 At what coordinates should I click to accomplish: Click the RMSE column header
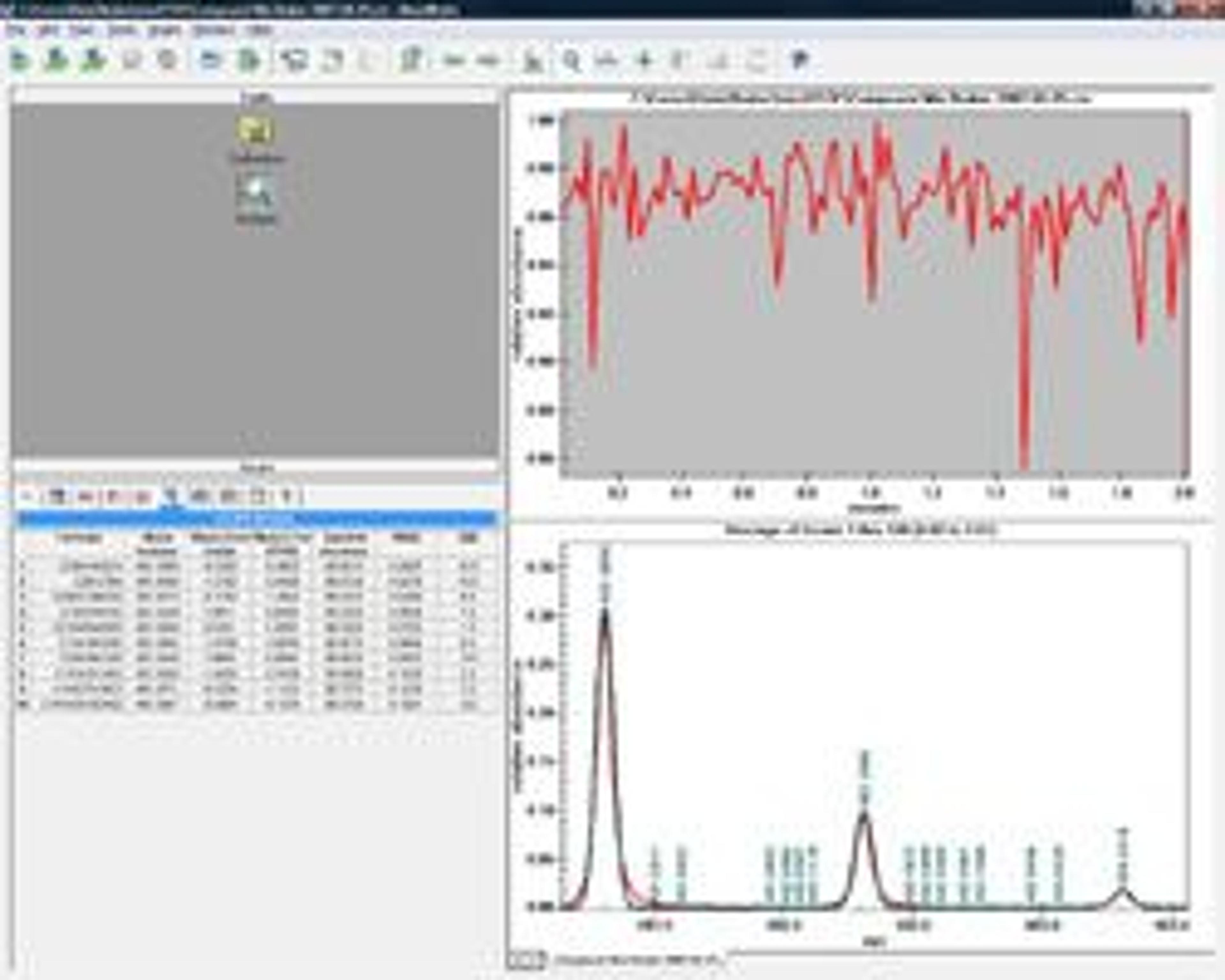click(406, 538)
